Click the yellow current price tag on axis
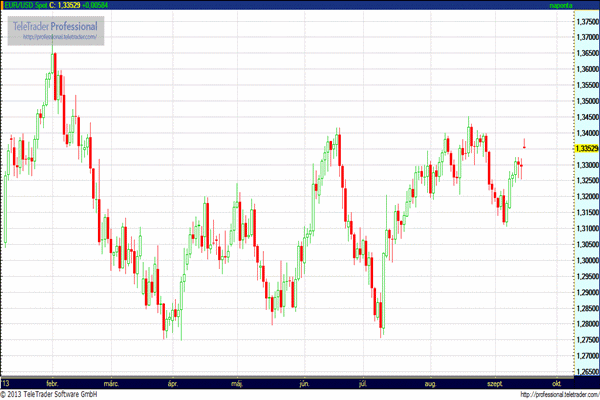The height and width of the screenshot is (400, 600). pyautogui.click(x=573, y=148)
